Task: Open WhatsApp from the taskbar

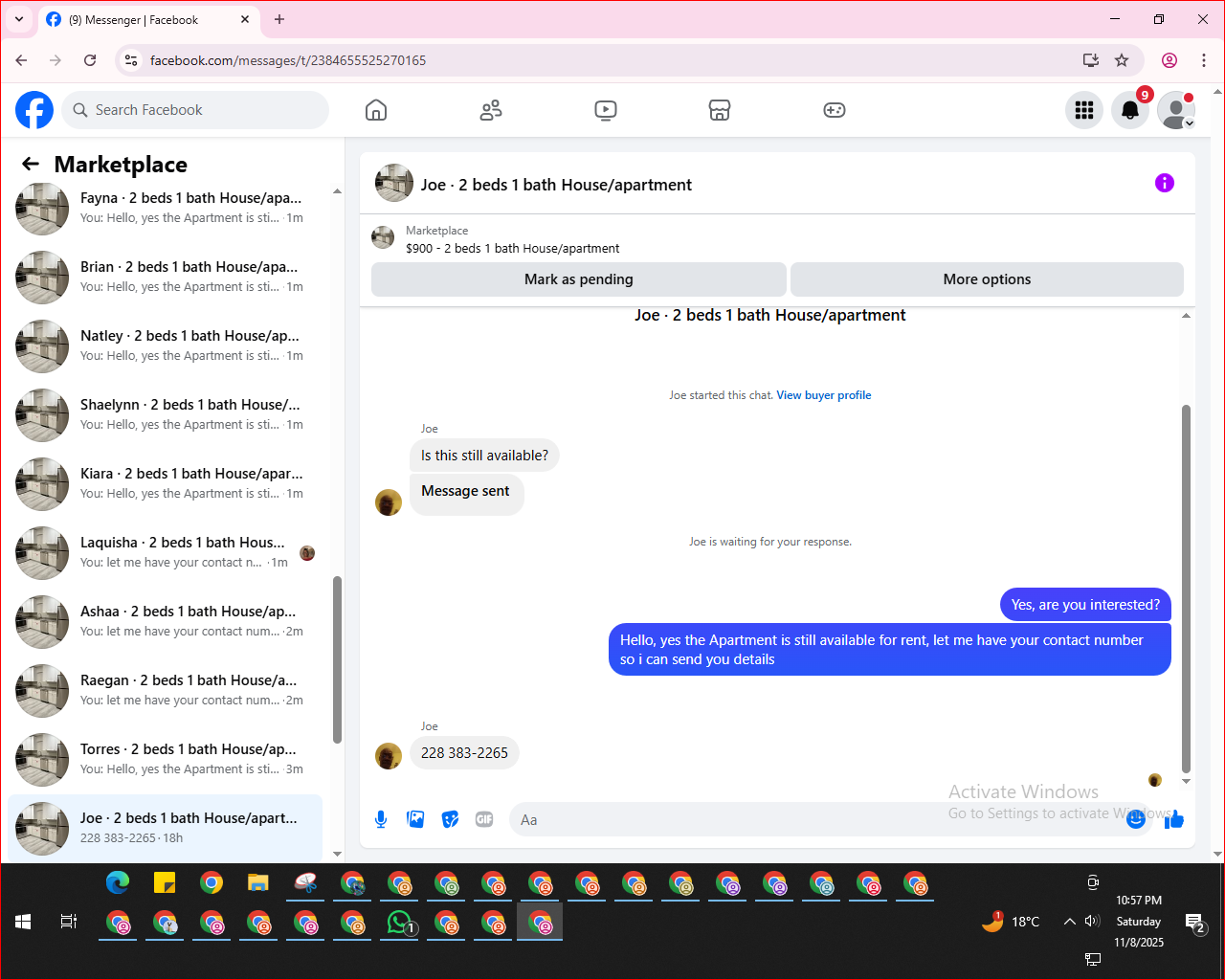Action: coord(400,923)
